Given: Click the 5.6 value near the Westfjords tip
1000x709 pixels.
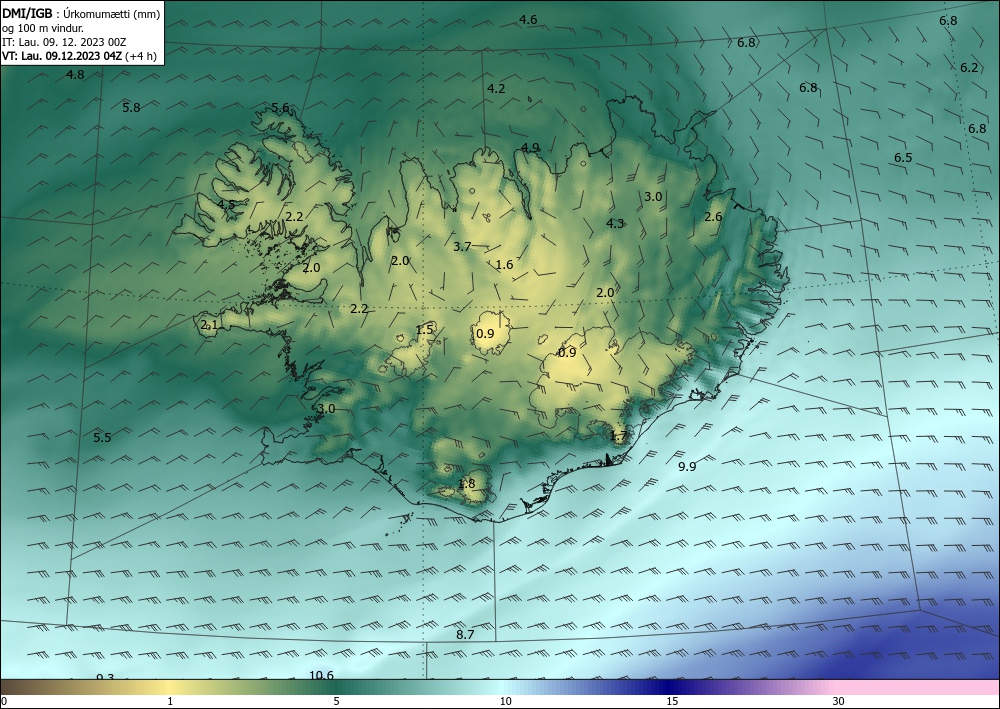Looking at the screenshot, I should coord(281,108).
